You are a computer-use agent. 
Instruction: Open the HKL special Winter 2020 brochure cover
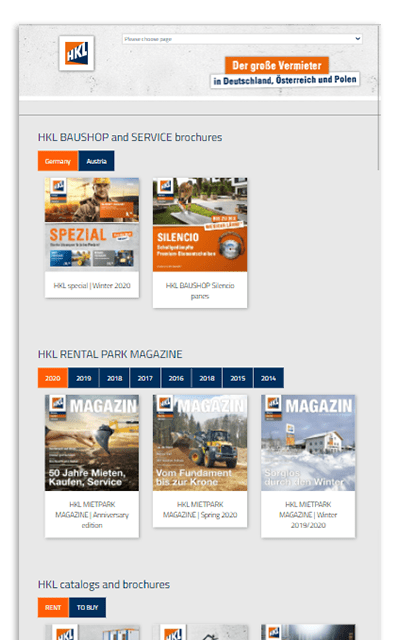[92, 224]
